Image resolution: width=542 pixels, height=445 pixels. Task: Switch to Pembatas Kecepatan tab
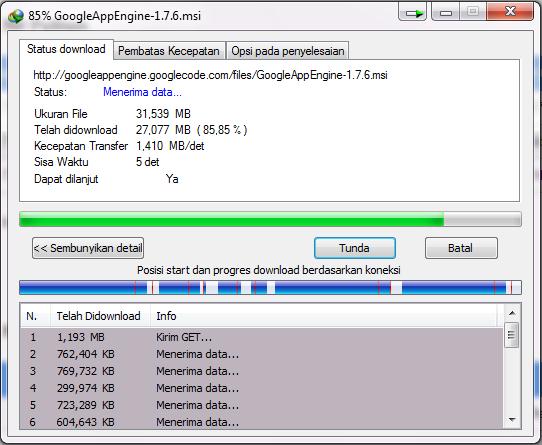[169, 51]
